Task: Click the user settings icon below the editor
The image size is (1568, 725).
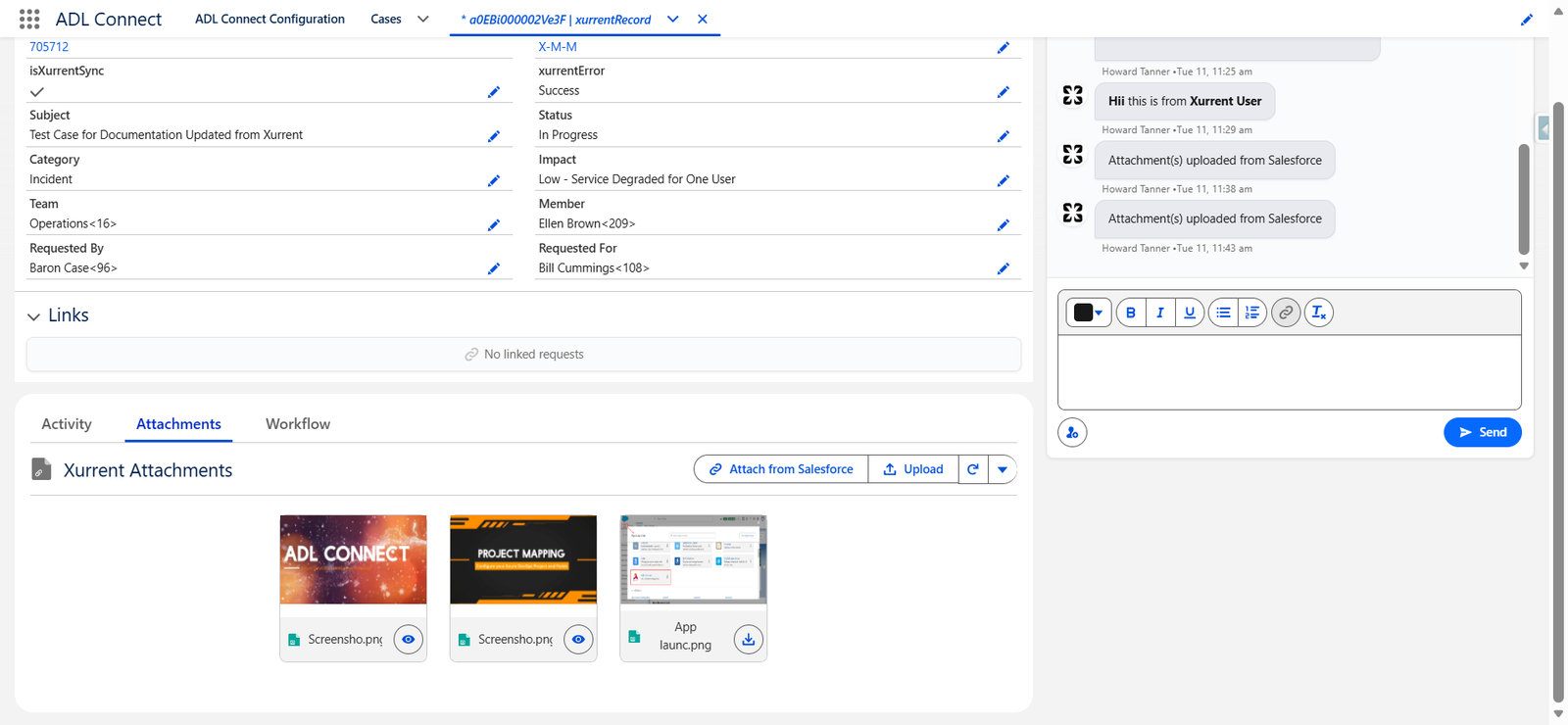Action: [1072, 432]
